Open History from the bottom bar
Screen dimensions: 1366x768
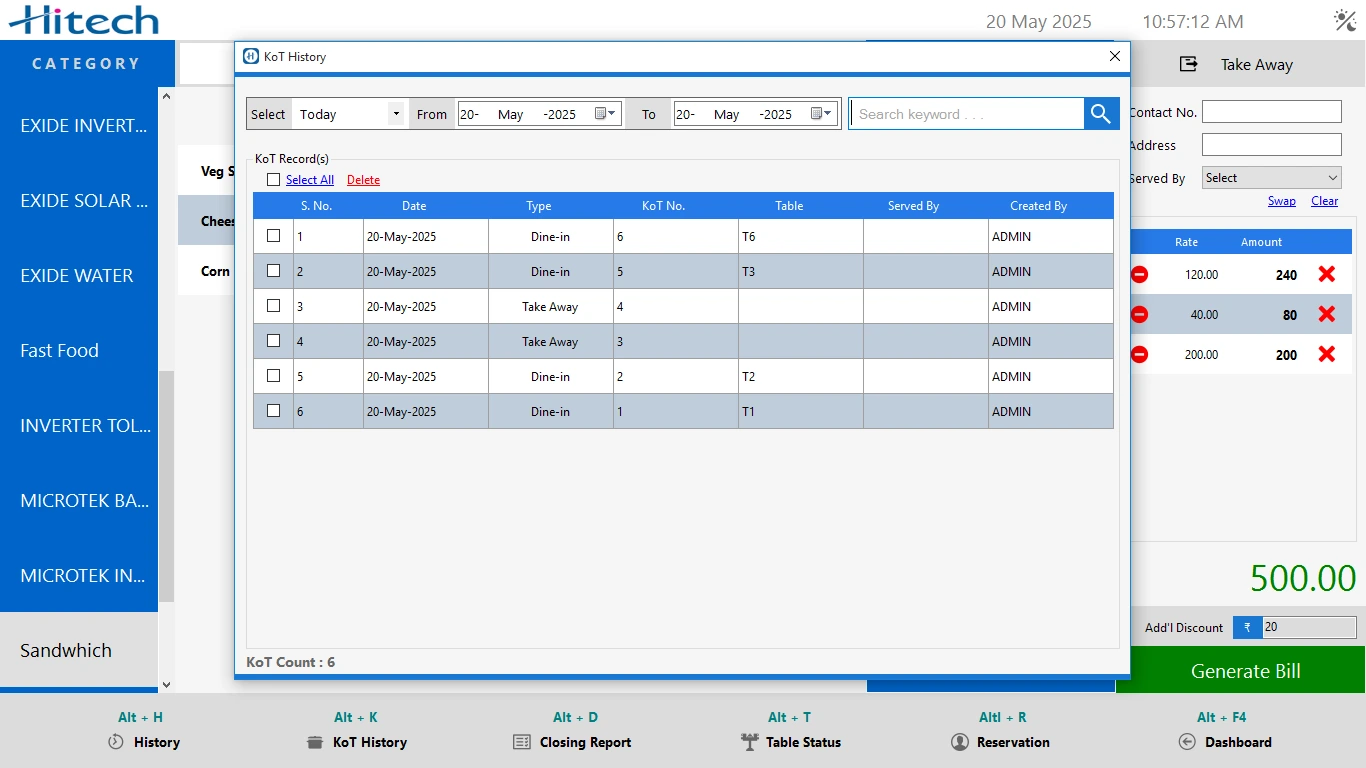(x=143, y=742)
